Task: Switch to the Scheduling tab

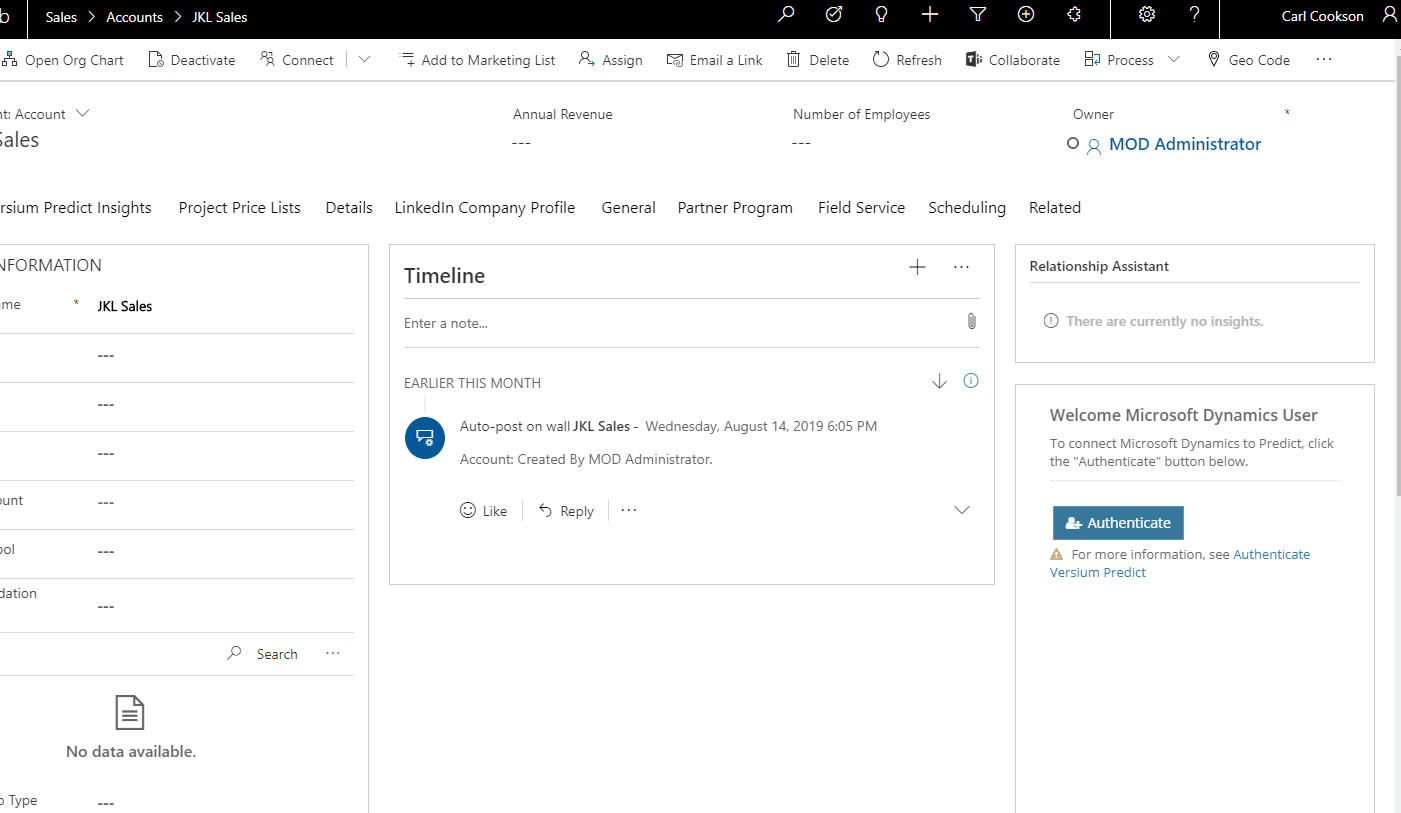Action: click(x=967, y=208)
